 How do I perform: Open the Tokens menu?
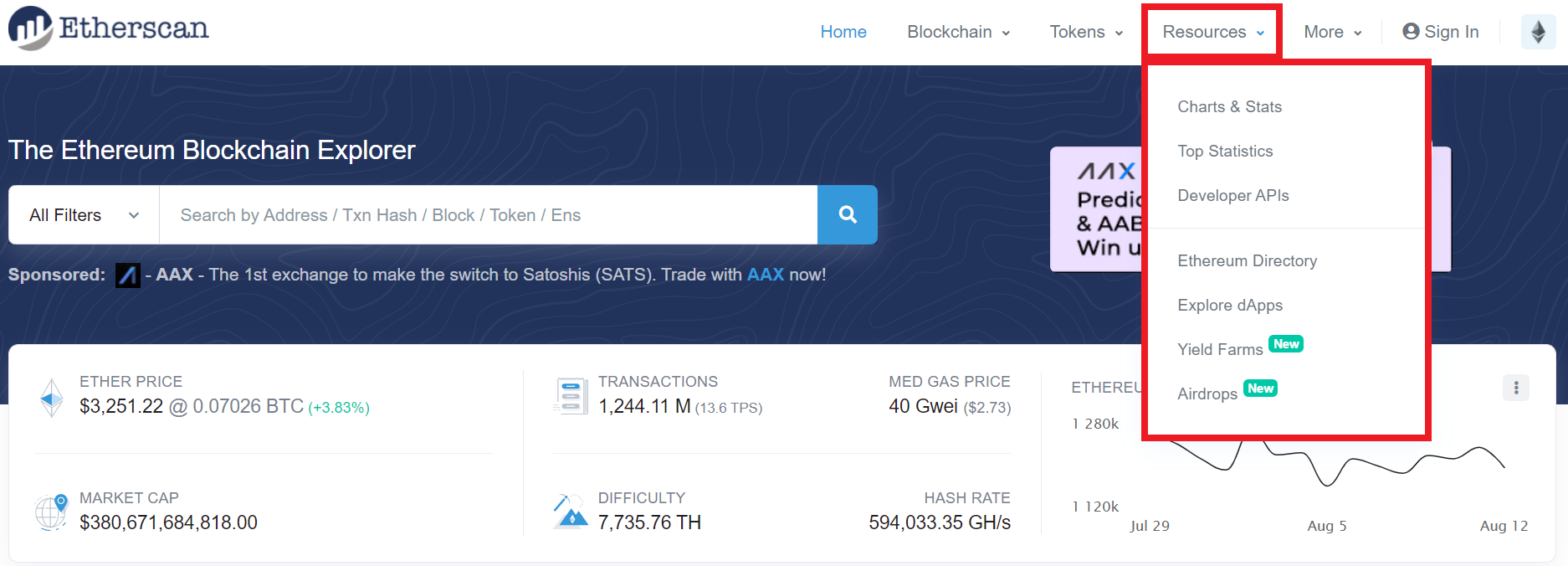click(x=1084, y=31)
